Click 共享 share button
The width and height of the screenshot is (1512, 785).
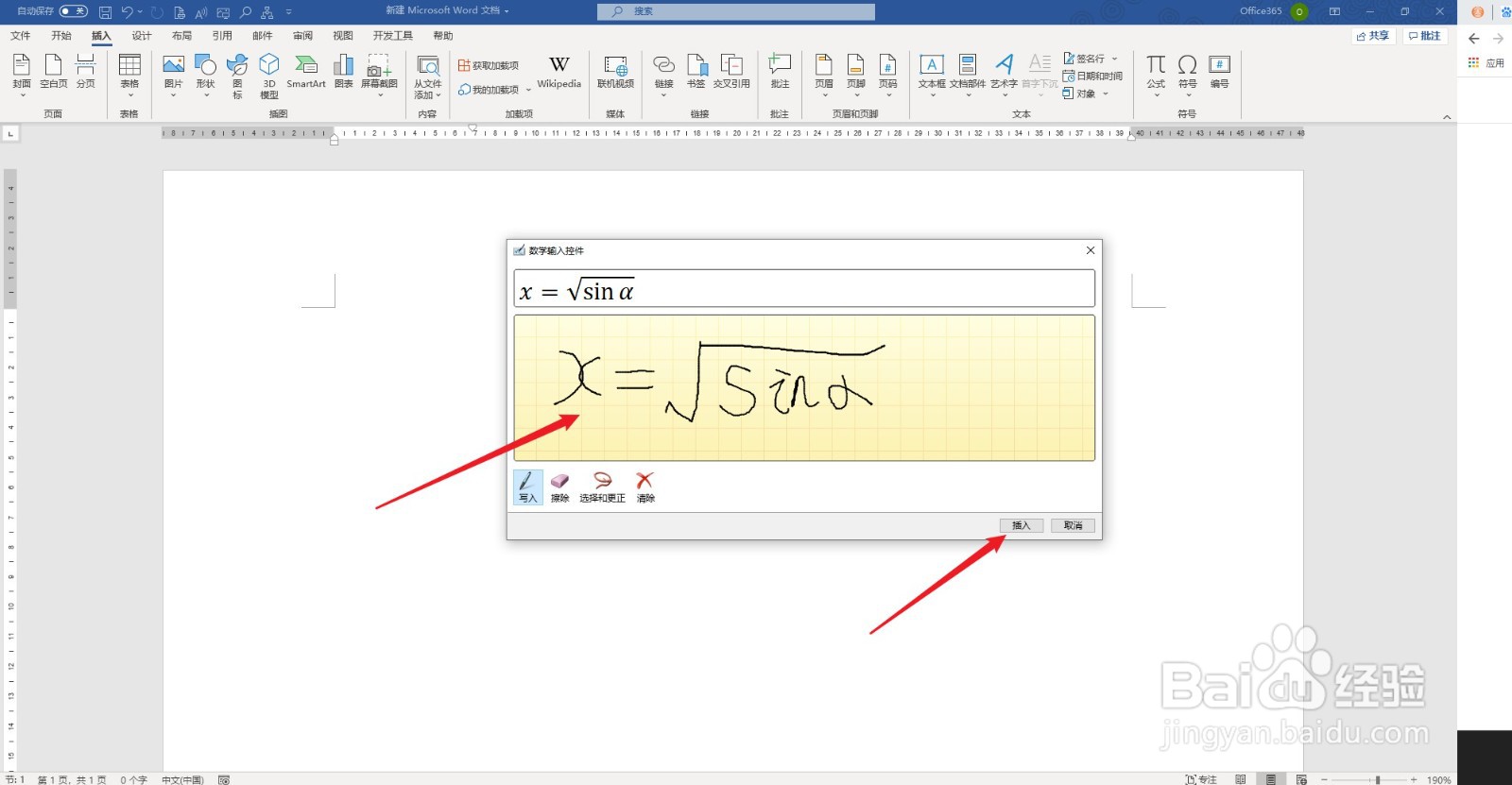[x=1373, y=36]
